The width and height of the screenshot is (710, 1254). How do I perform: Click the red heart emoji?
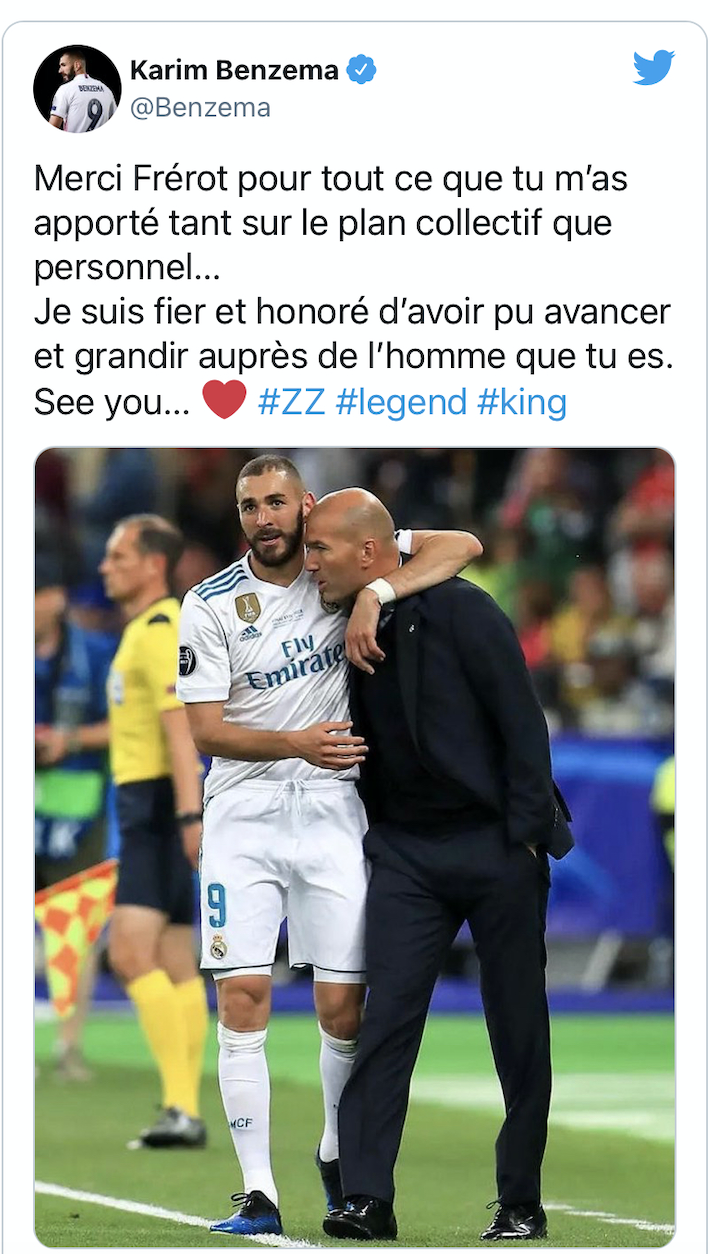click(x=224, y=400)
